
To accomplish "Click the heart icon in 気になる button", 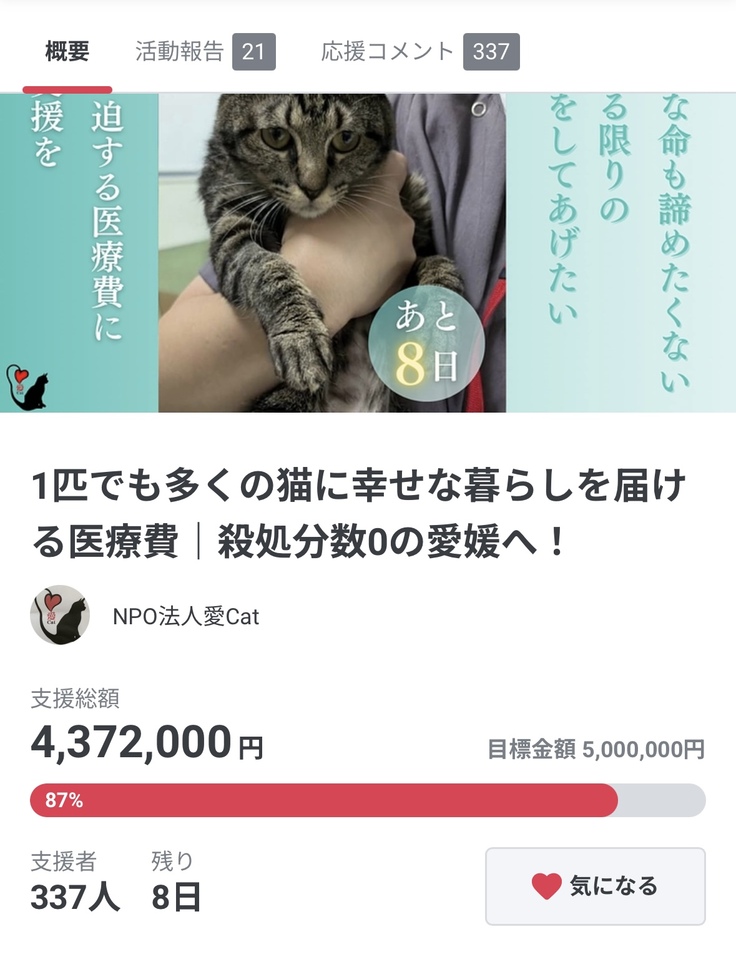I will pyautogui.click(x=546, y=886).
